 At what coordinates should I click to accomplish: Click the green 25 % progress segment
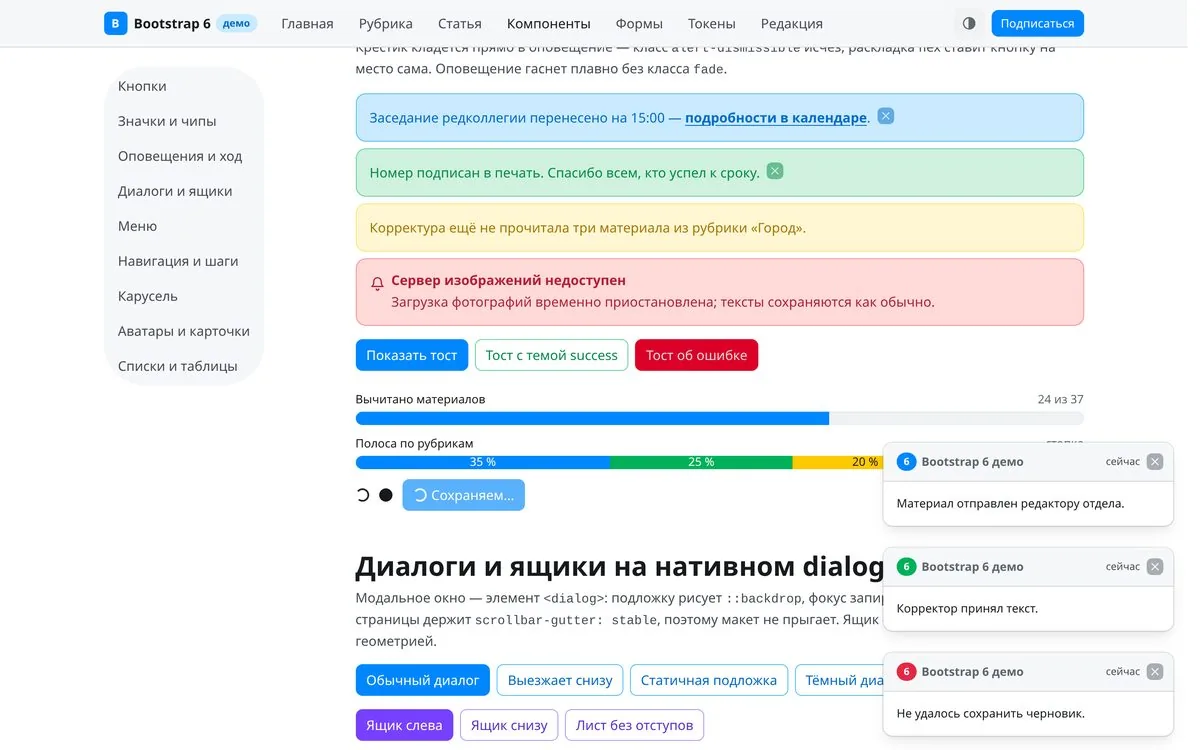pos(702,462)
